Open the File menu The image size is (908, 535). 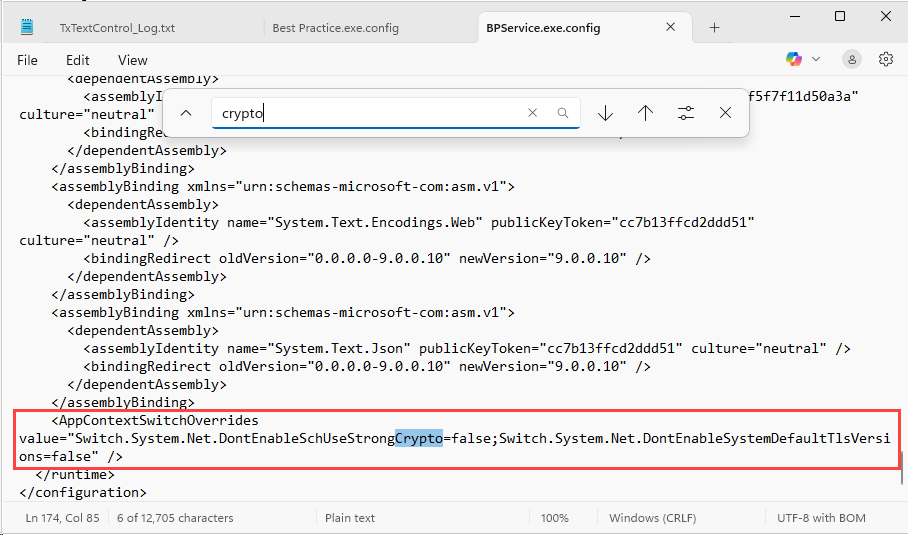[27, 61]
